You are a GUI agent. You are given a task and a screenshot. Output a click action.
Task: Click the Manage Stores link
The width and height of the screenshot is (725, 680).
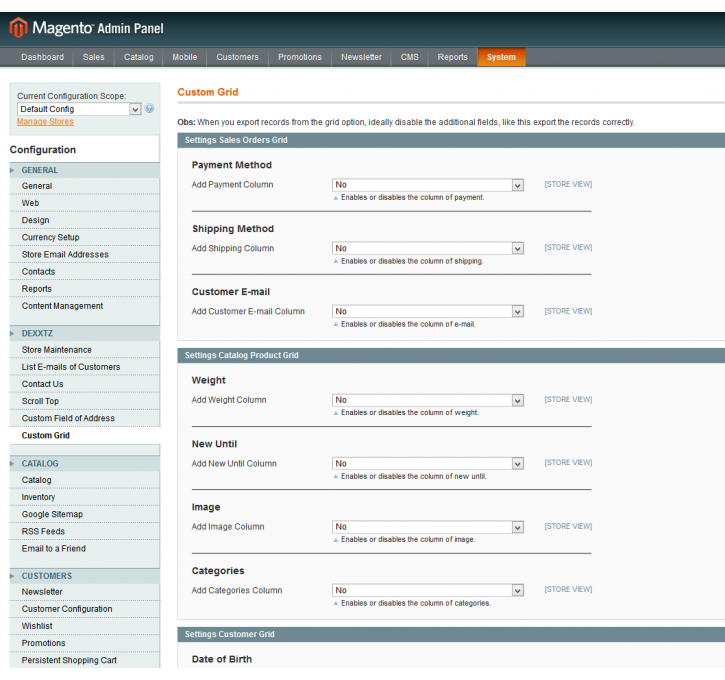45,122
